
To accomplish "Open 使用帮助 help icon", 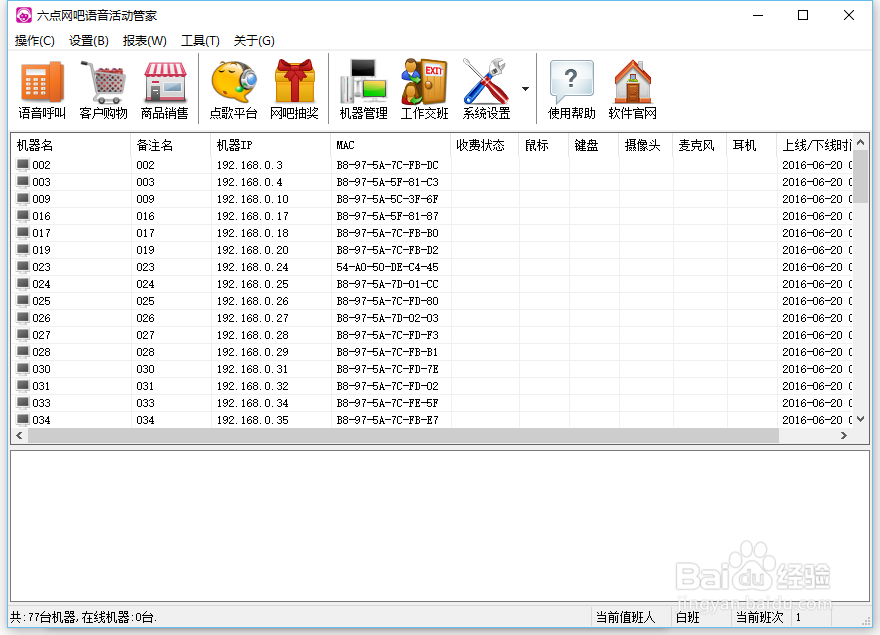I will tap(571, 89).
